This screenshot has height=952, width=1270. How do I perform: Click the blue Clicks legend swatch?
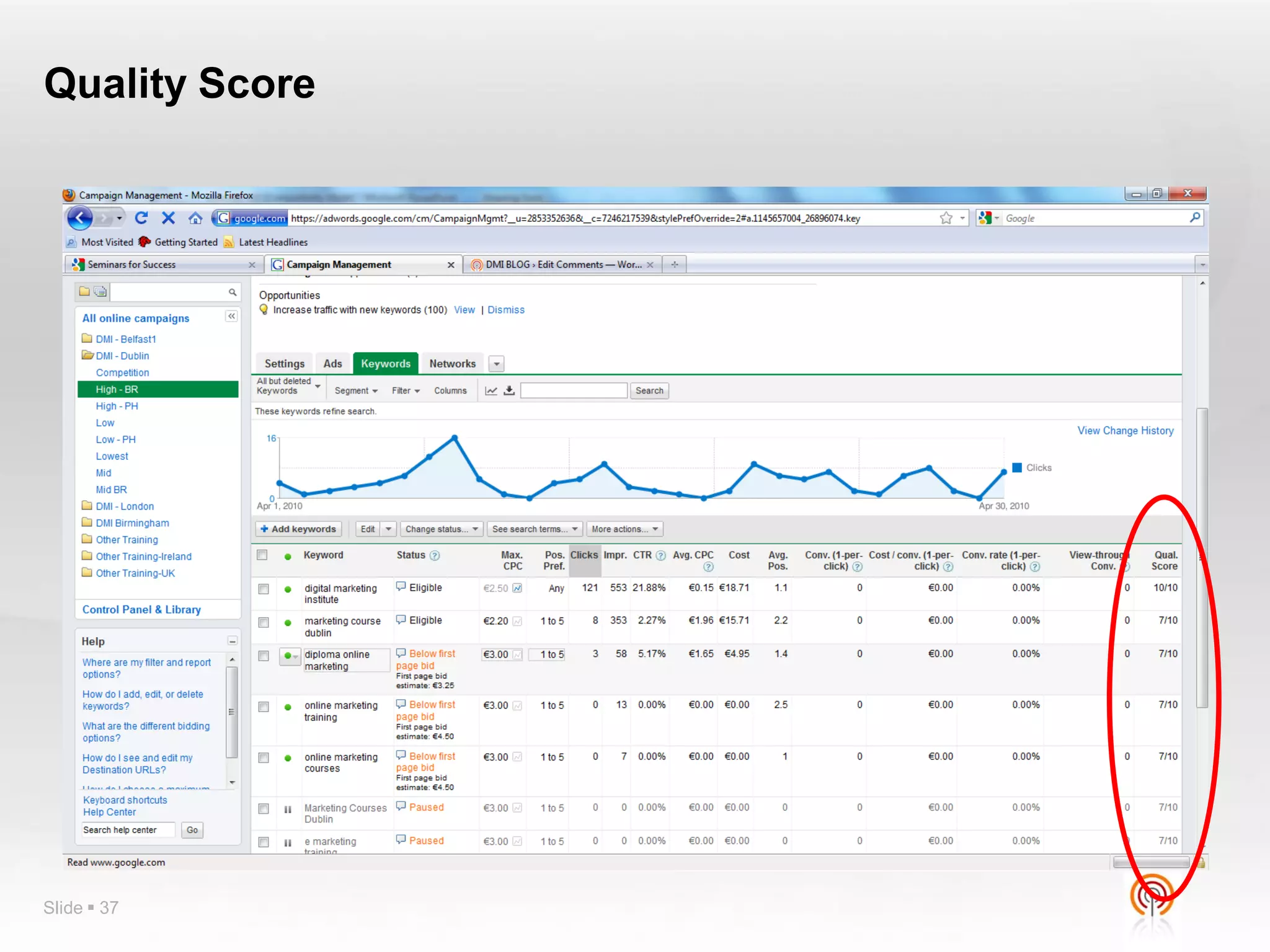pos(1017,468)
